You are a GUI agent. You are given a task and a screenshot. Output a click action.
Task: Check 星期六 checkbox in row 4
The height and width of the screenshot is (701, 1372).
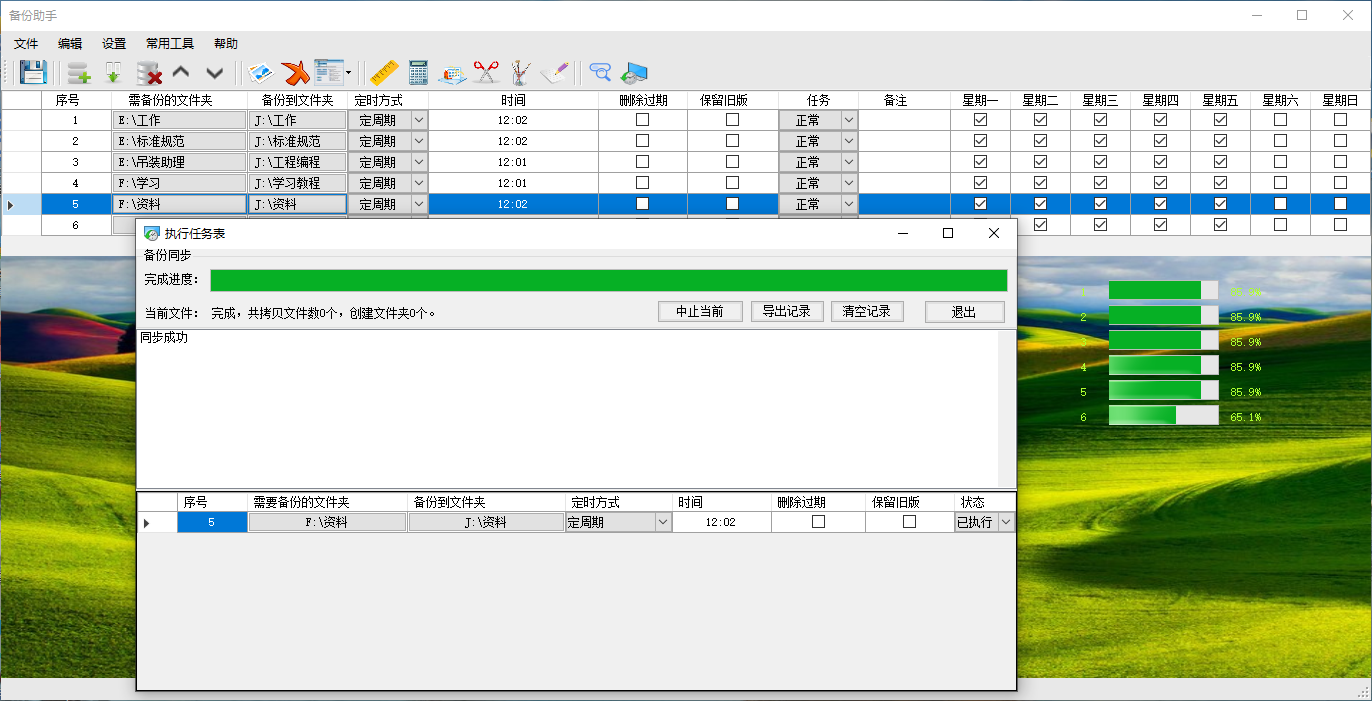(x=1280, y=183)
